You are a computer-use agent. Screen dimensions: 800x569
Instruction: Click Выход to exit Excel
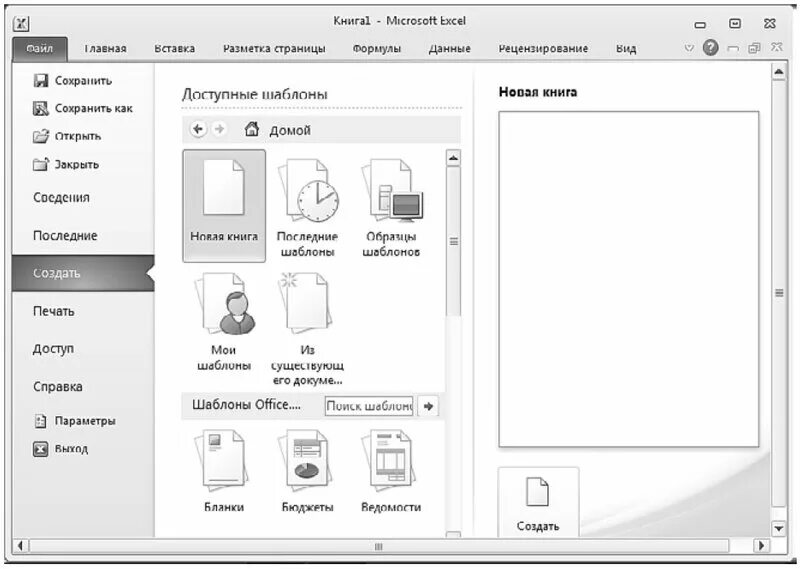tap(60, 449)
